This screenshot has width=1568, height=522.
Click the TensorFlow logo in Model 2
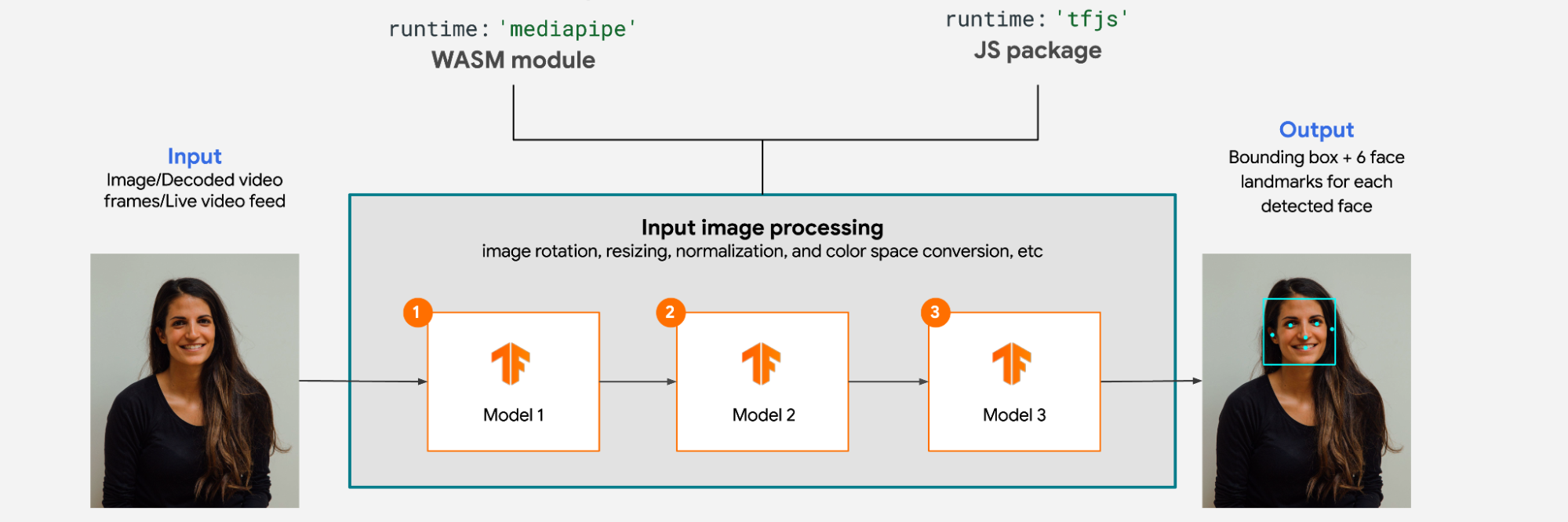(761, 364)
